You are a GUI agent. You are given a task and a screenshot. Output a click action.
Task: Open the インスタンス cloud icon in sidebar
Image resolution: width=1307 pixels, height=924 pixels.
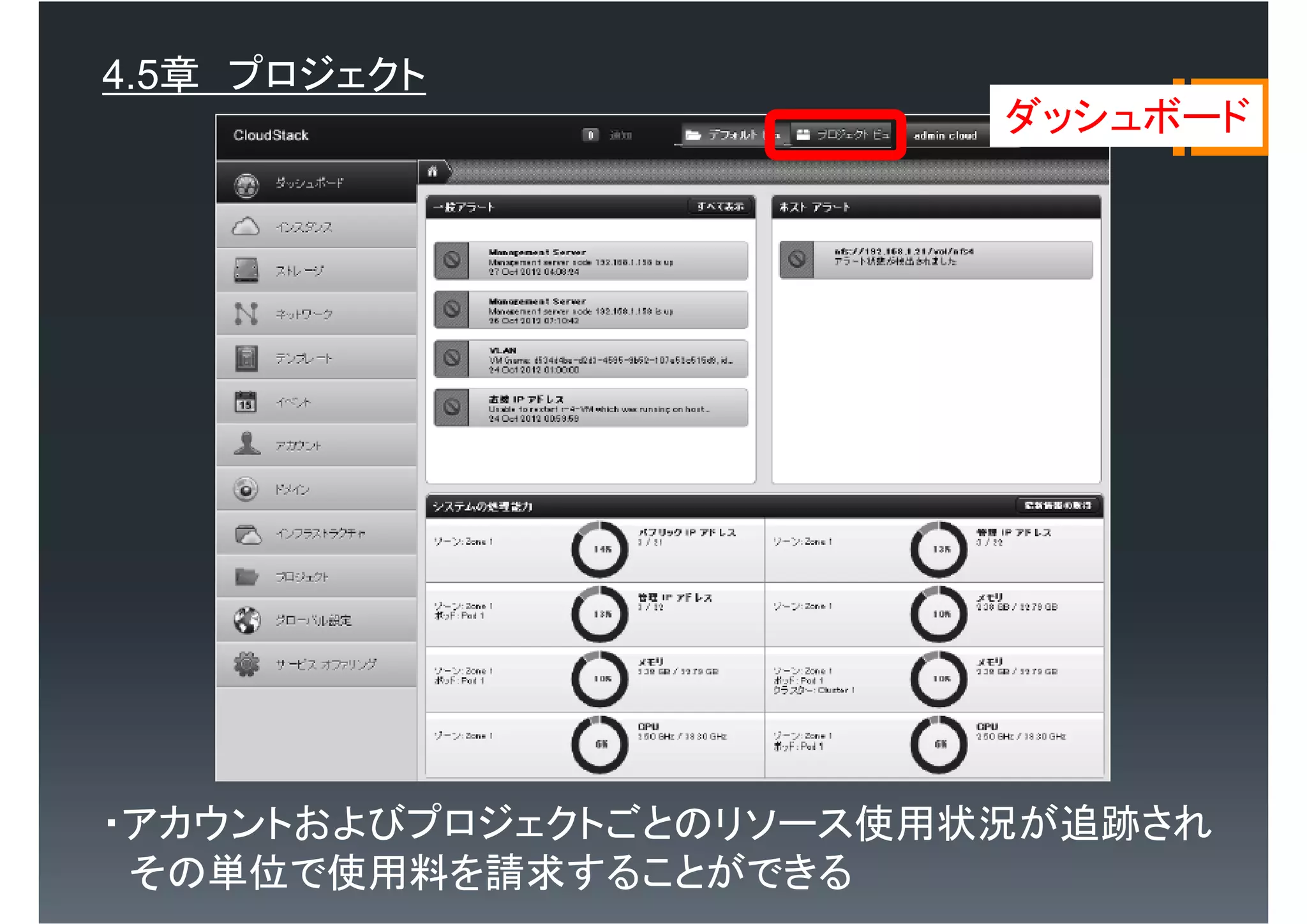[246, 227]
